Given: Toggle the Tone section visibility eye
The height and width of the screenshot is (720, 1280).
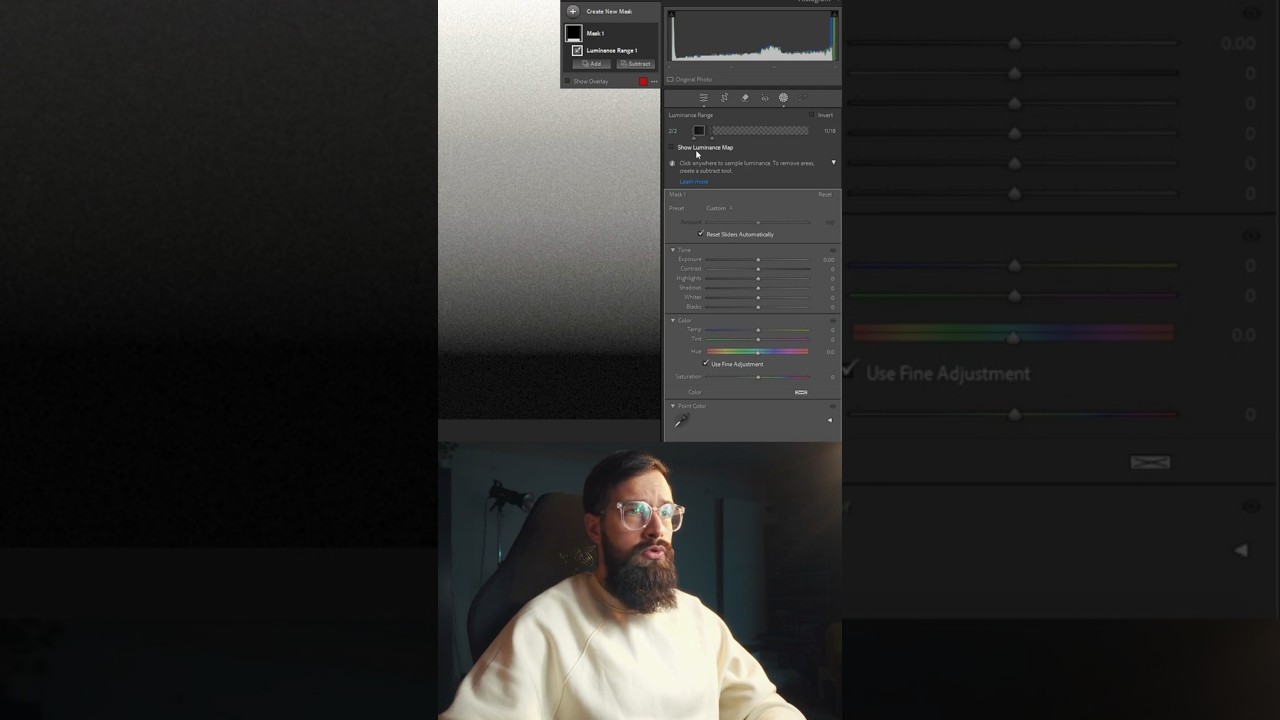Looking at the screenshot, I should pos(833,250).
